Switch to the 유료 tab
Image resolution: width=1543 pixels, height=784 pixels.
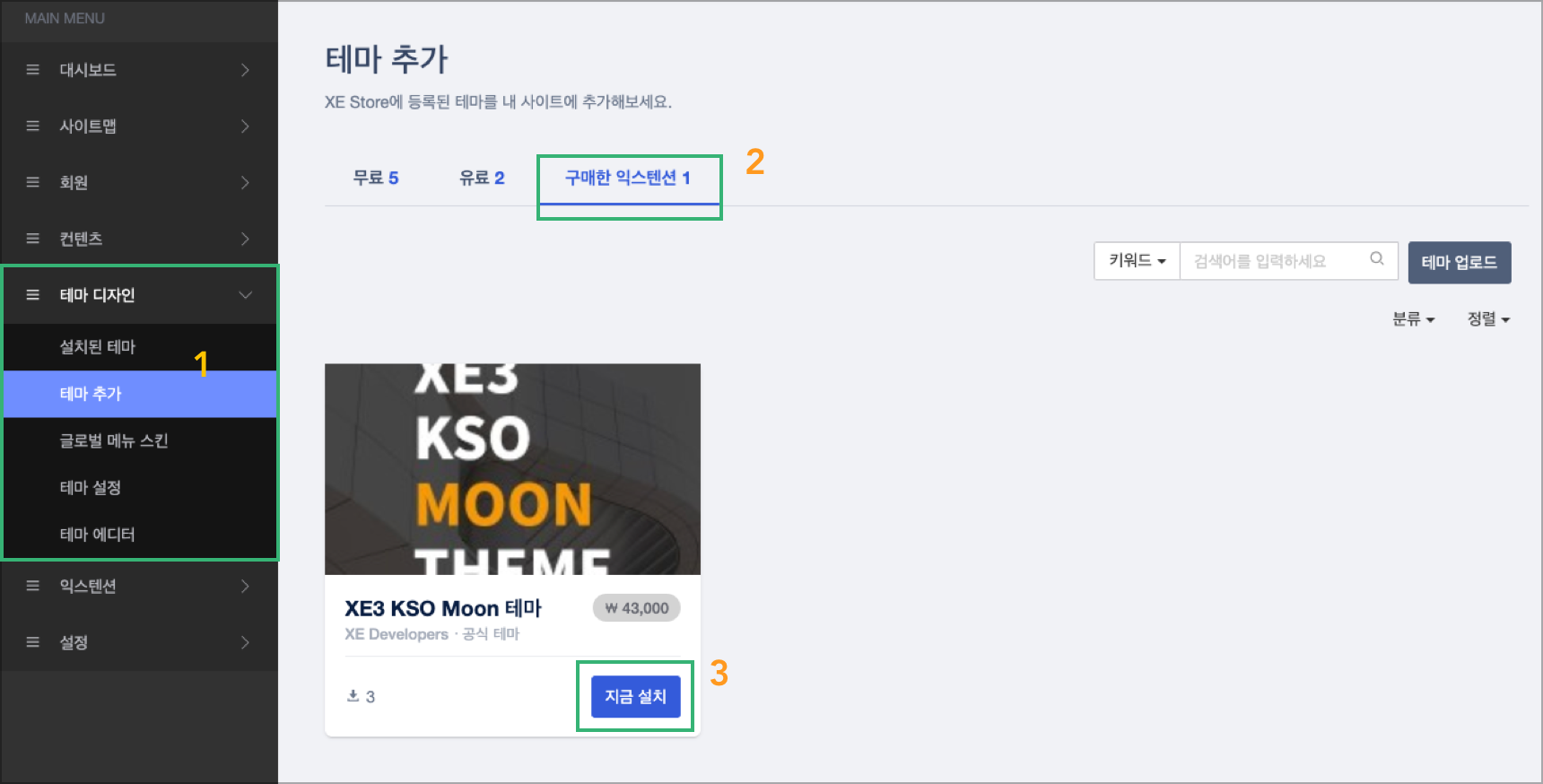(482, 179)
